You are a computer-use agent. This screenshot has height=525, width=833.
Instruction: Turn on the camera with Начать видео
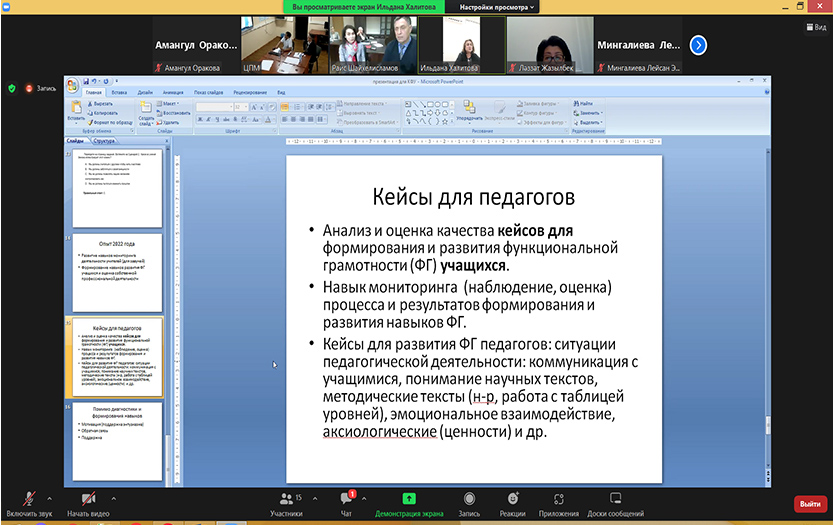[x=88, y=502]
